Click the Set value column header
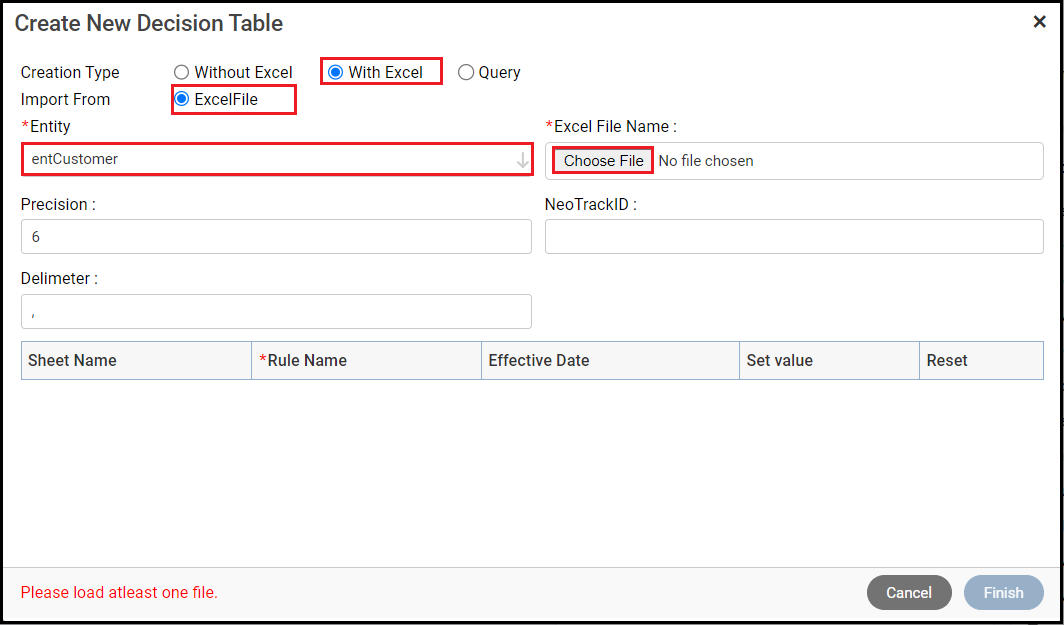The width and height of the screenshot is (1064, 625). click(x=779, y=360)
